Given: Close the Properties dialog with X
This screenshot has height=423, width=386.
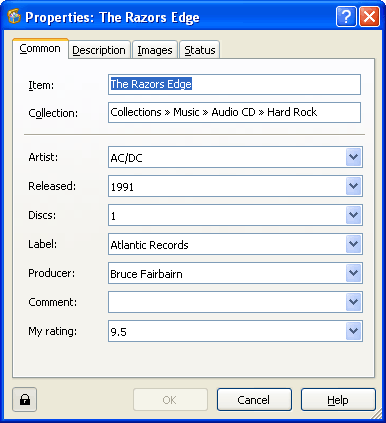Looking at the screenshot, I should [369, 16].
